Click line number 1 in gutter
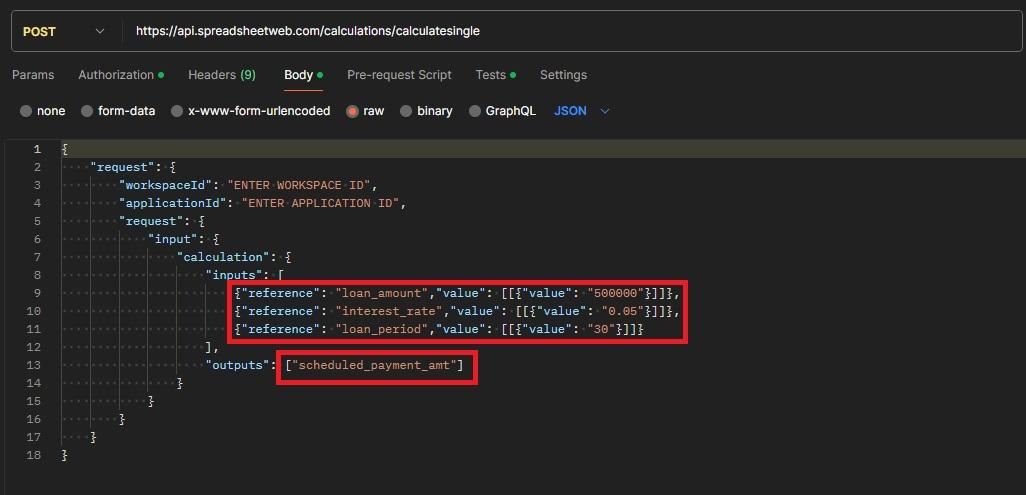 (37, 149)
